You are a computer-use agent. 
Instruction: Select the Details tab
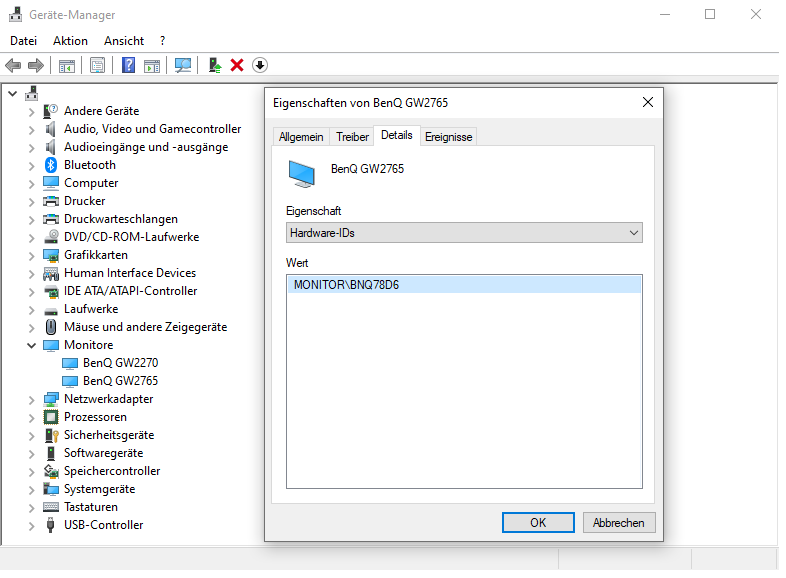coord(397,135)
